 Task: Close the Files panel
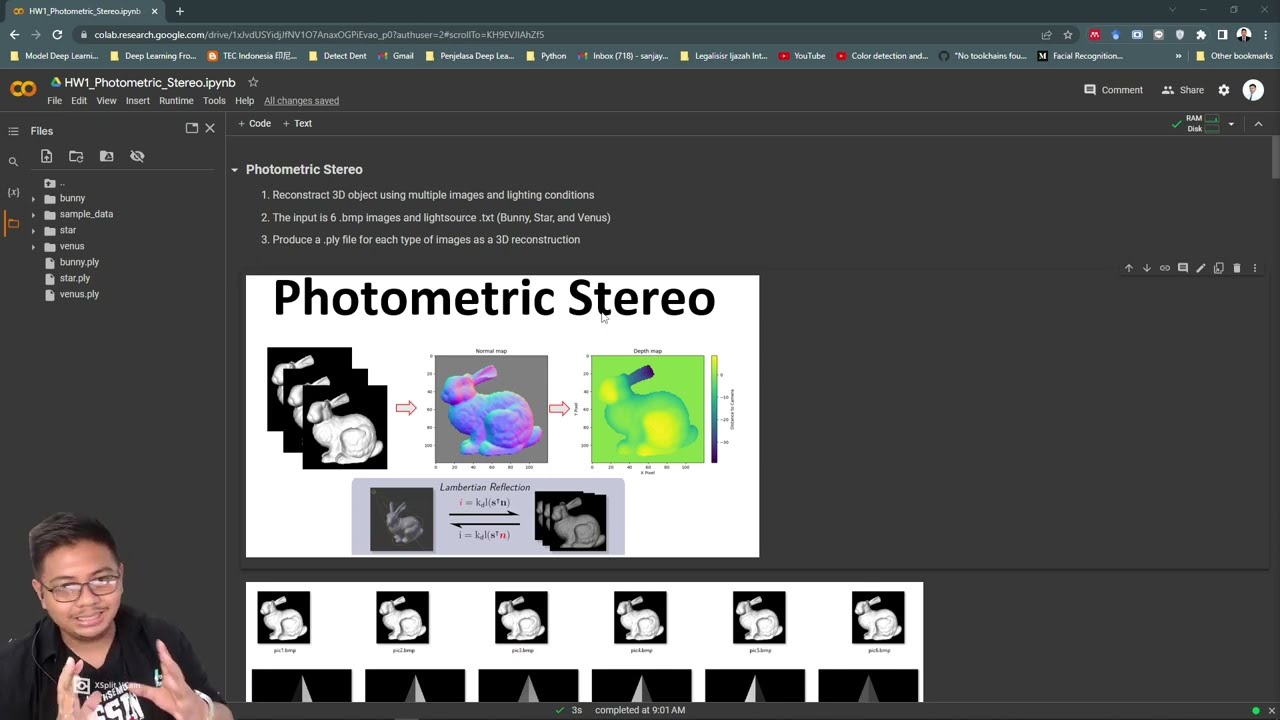(210, 128)
